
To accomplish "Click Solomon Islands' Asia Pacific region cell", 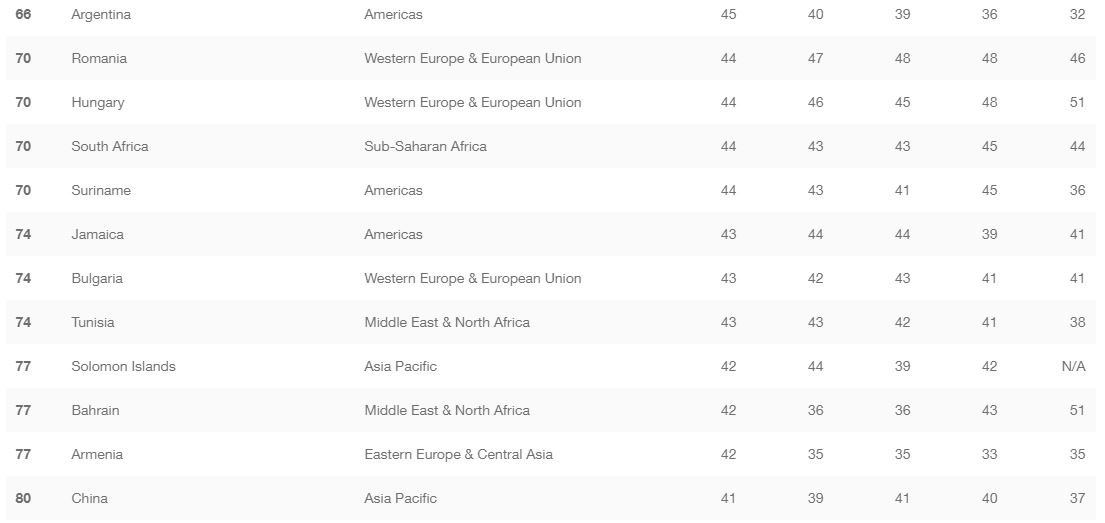I will (400, 367).
